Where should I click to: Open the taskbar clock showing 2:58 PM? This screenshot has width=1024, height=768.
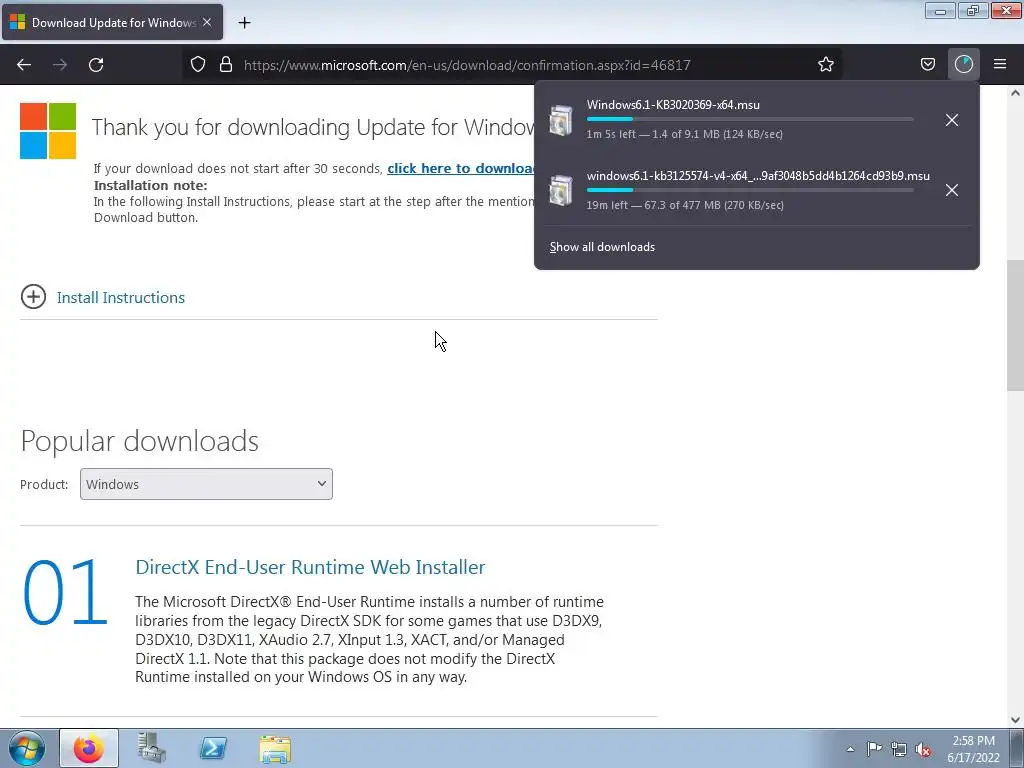(x=973, y=749)
